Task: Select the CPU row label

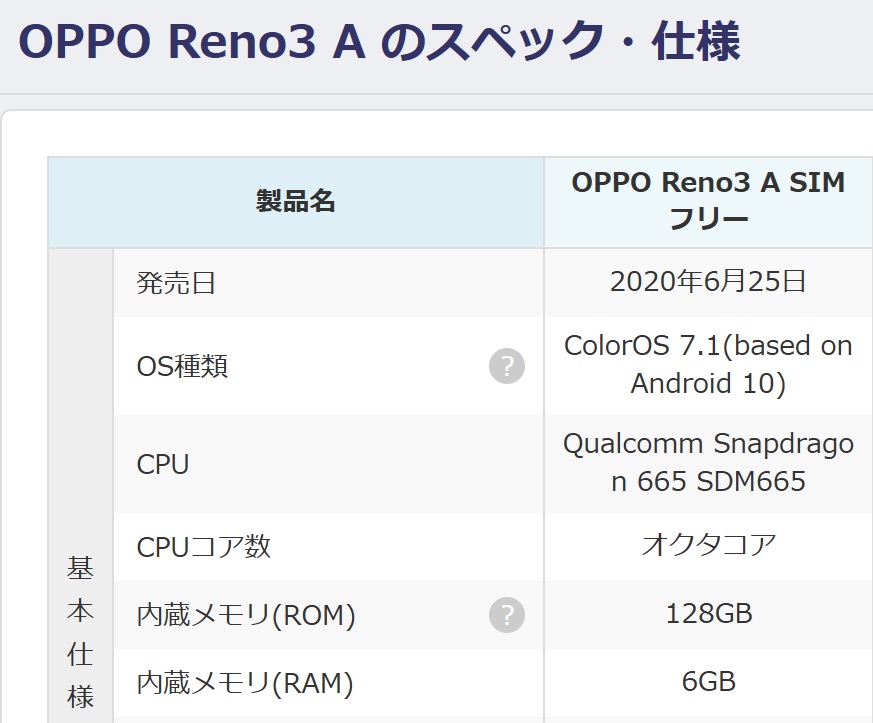Action: (163, 464)
